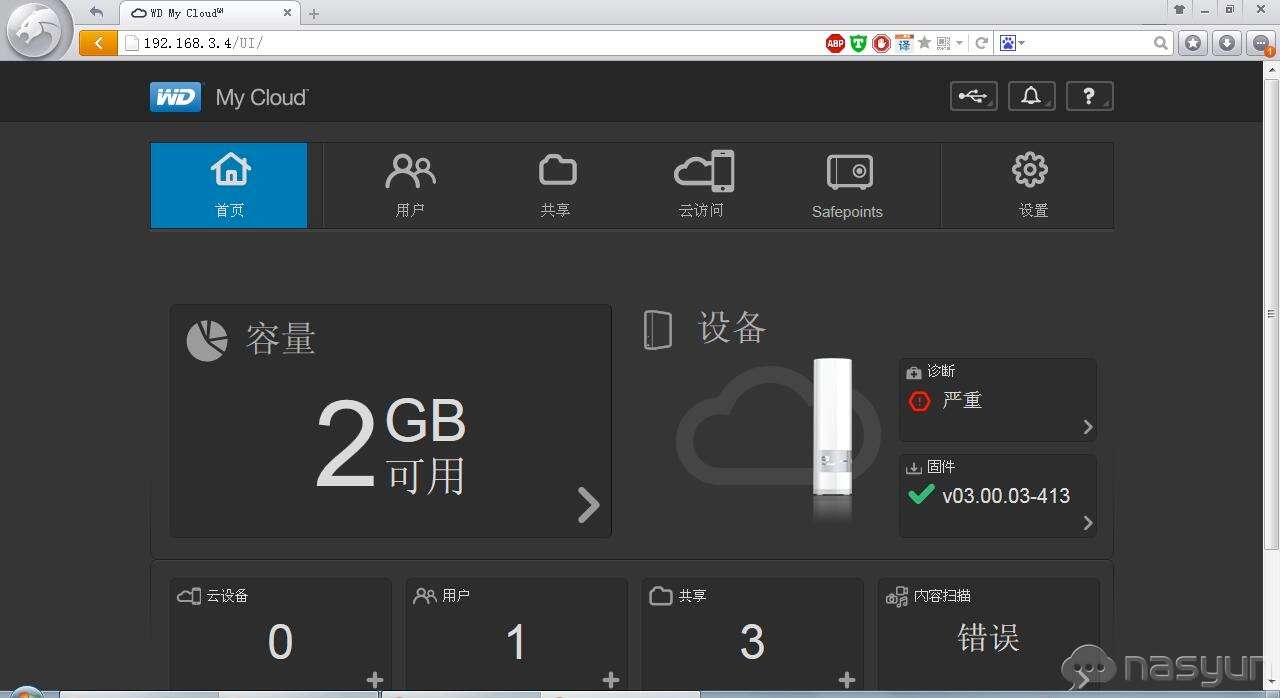Add a share with plus button

(847, 680)
